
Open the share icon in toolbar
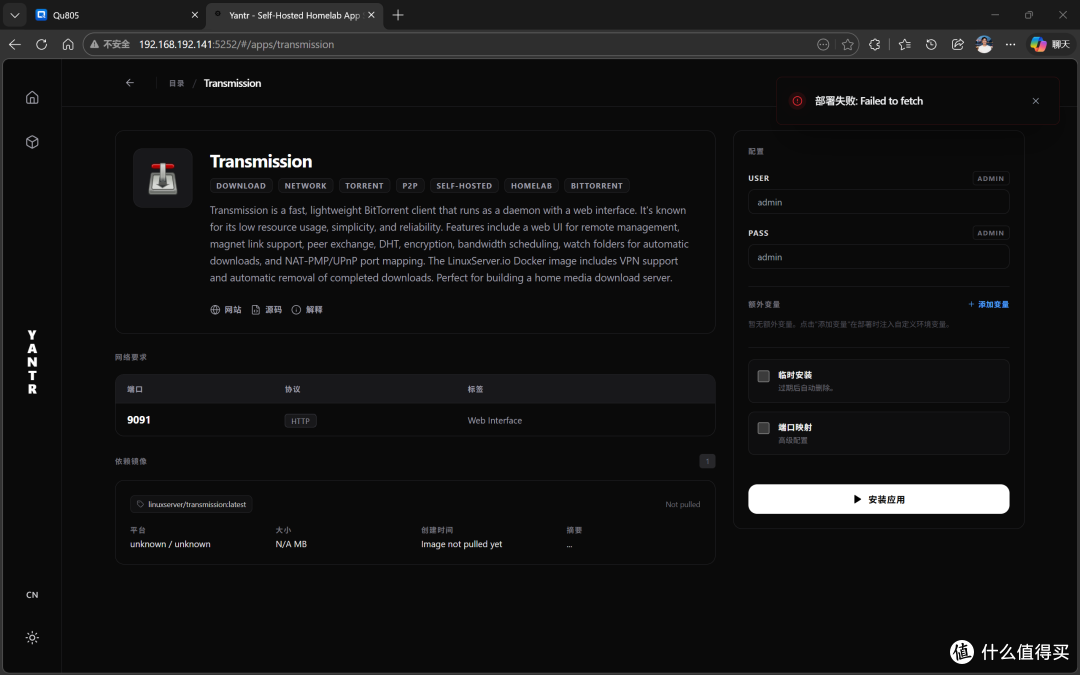957,44
